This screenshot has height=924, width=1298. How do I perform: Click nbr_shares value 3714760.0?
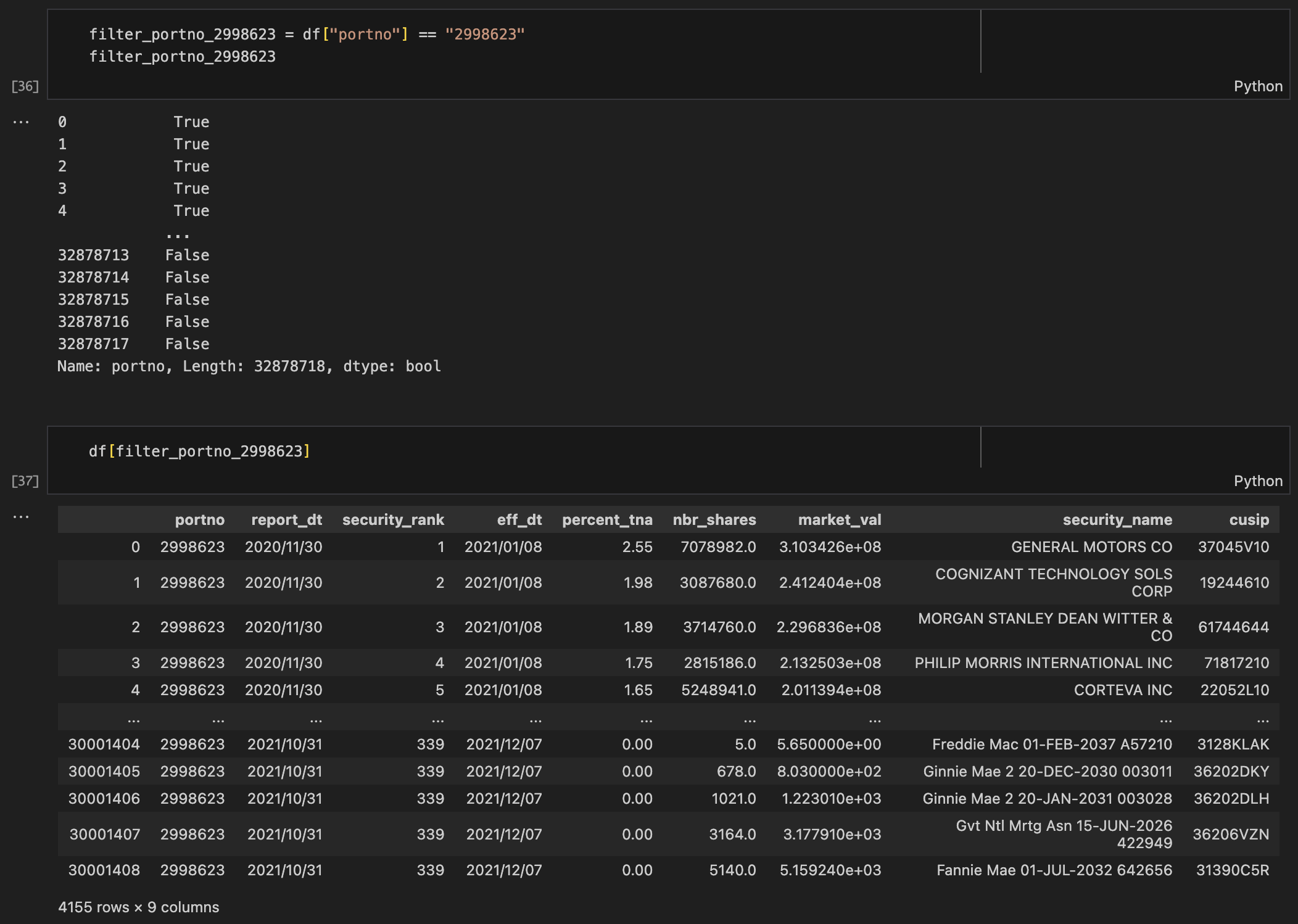pos(719,627)
